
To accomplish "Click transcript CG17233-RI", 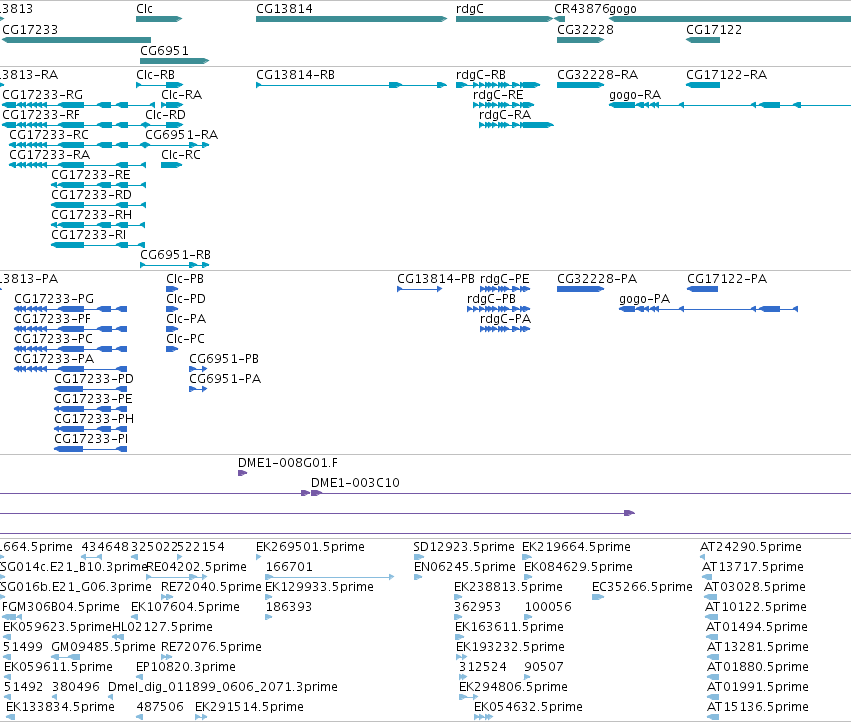I will point(98,245).
